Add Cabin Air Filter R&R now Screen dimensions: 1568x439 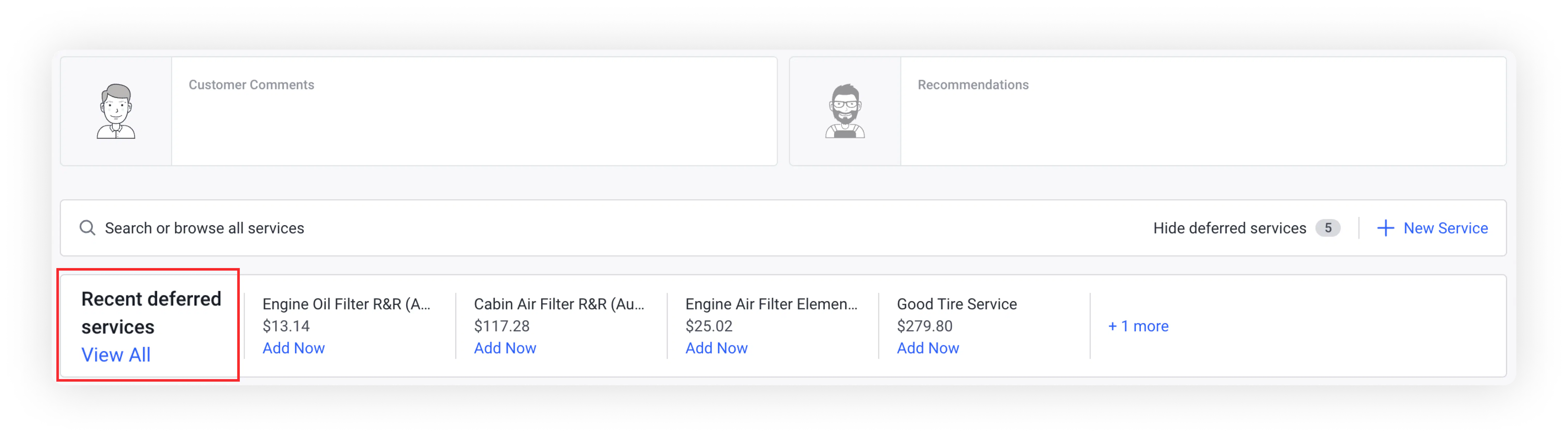[x=505, y=348]
